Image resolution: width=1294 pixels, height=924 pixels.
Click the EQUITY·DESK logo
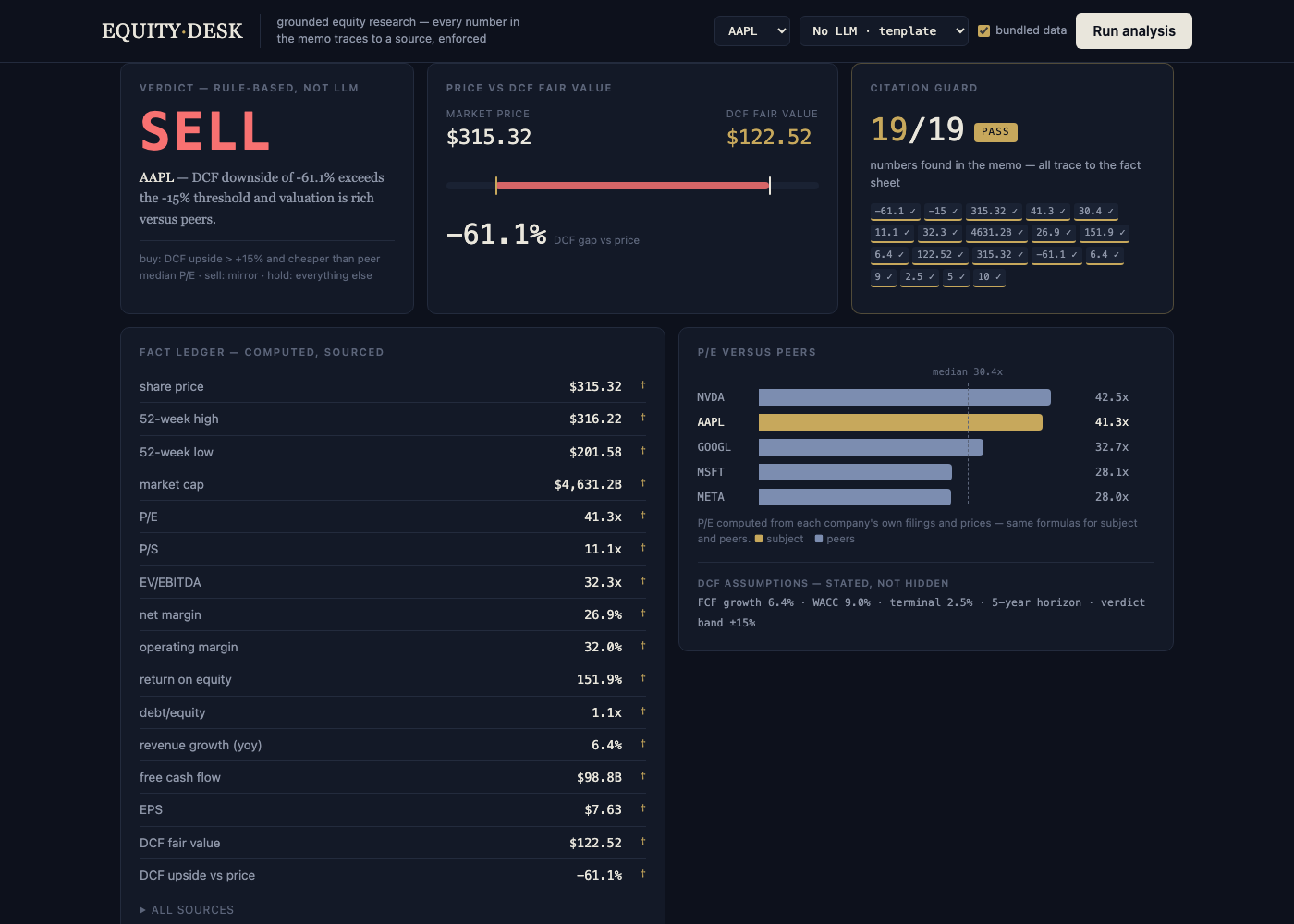173,30
